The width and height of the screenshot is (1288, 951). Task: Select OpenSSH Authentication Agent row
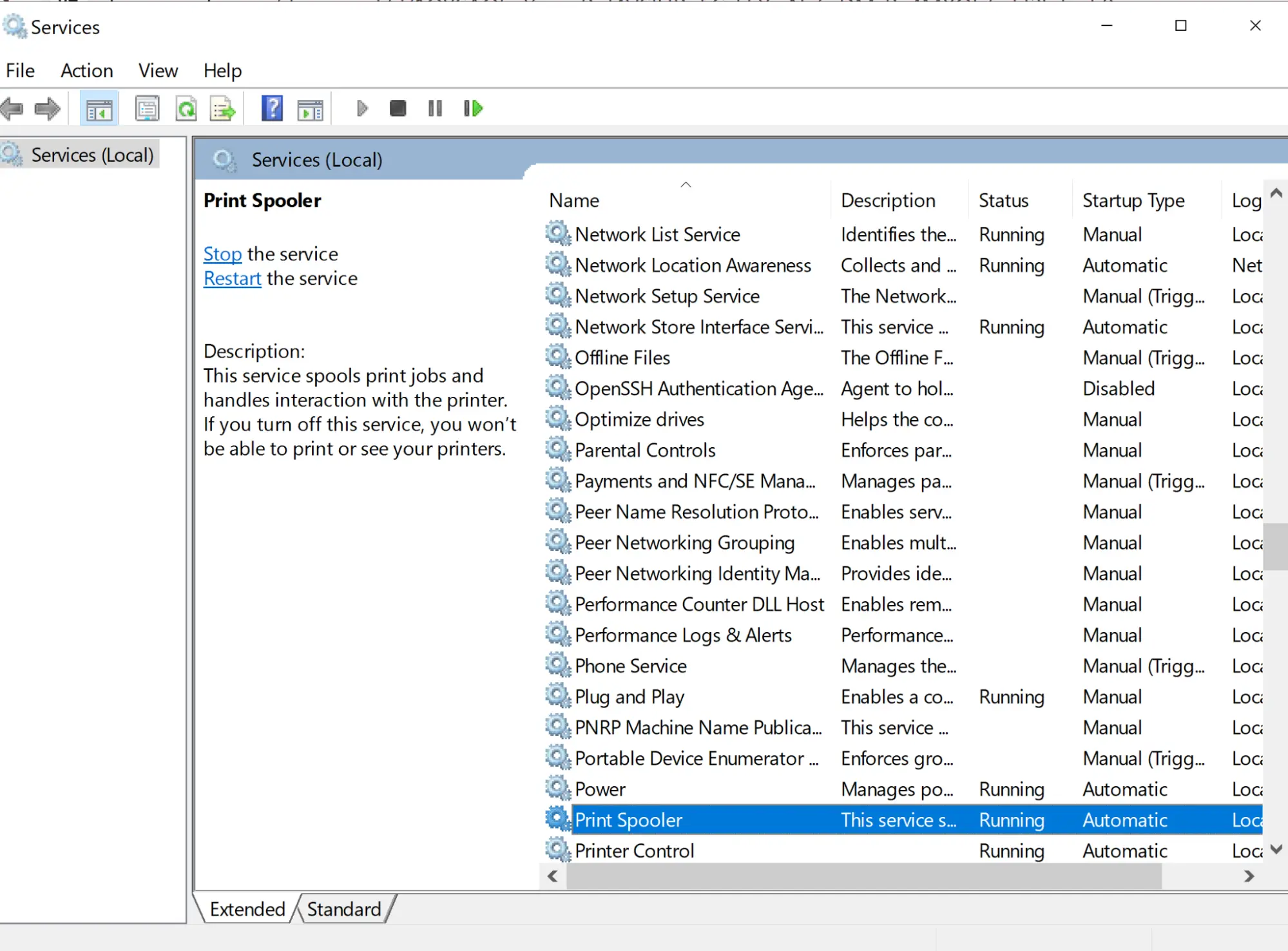903,389
